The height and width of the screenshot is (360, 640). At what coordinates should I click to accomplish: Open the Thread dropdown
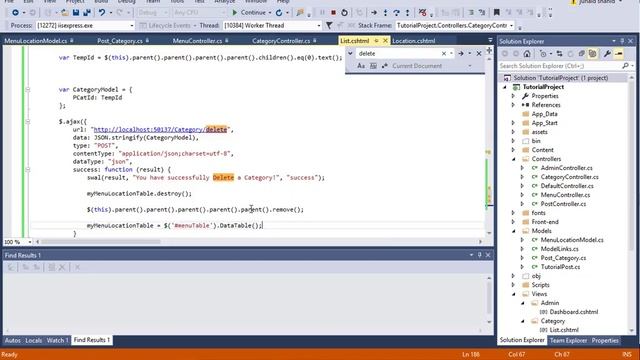point(319,25)
